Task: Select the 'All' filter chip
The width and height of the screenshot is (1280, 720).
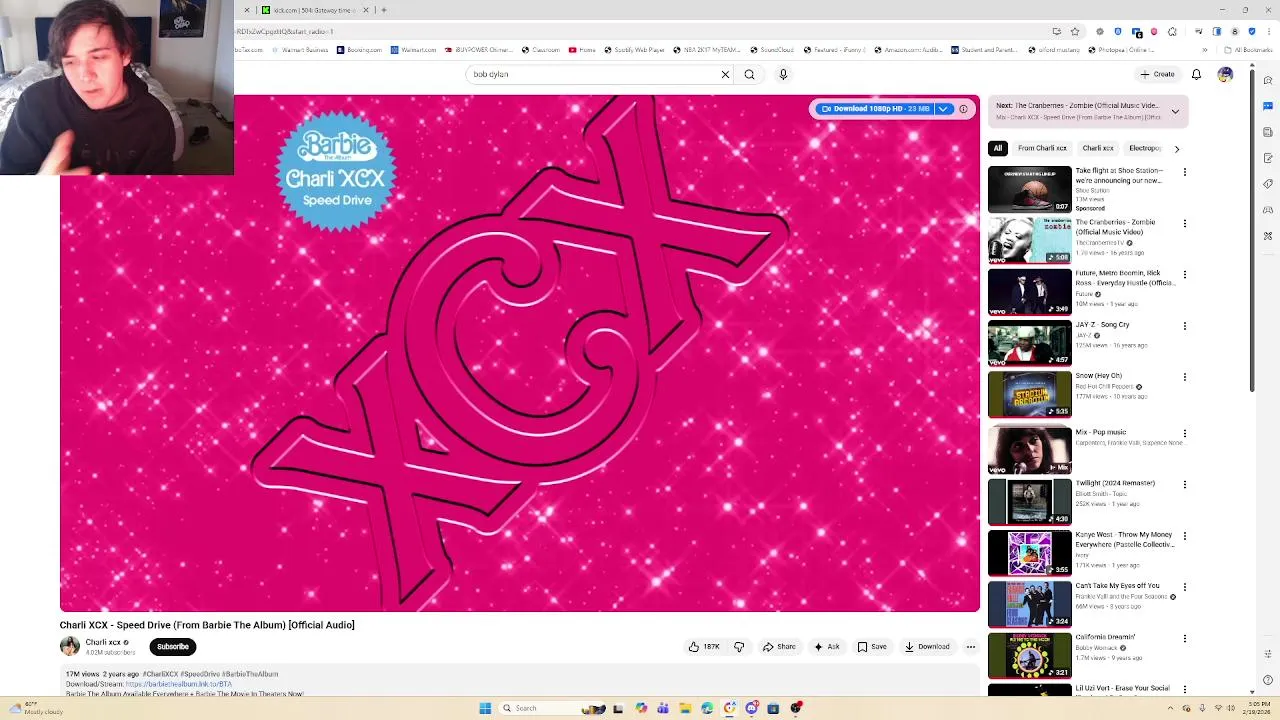Action: pos(997,148)
